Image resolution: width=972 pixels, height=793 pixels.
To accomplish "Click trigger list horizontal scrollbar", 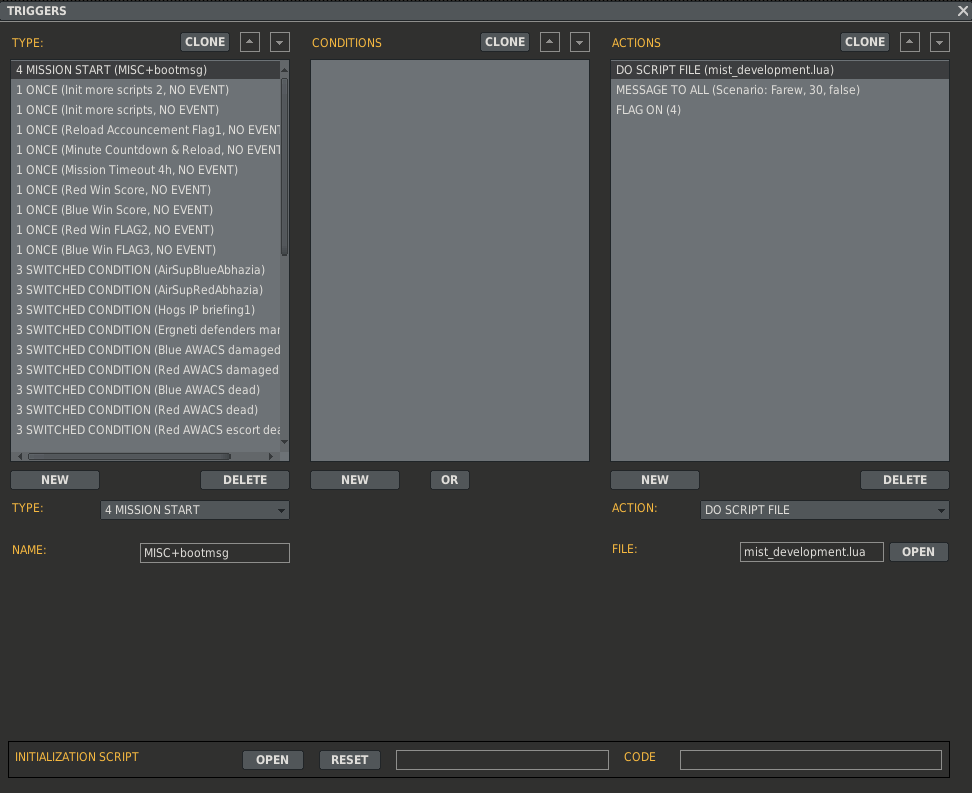I will (x=130, y=456).
